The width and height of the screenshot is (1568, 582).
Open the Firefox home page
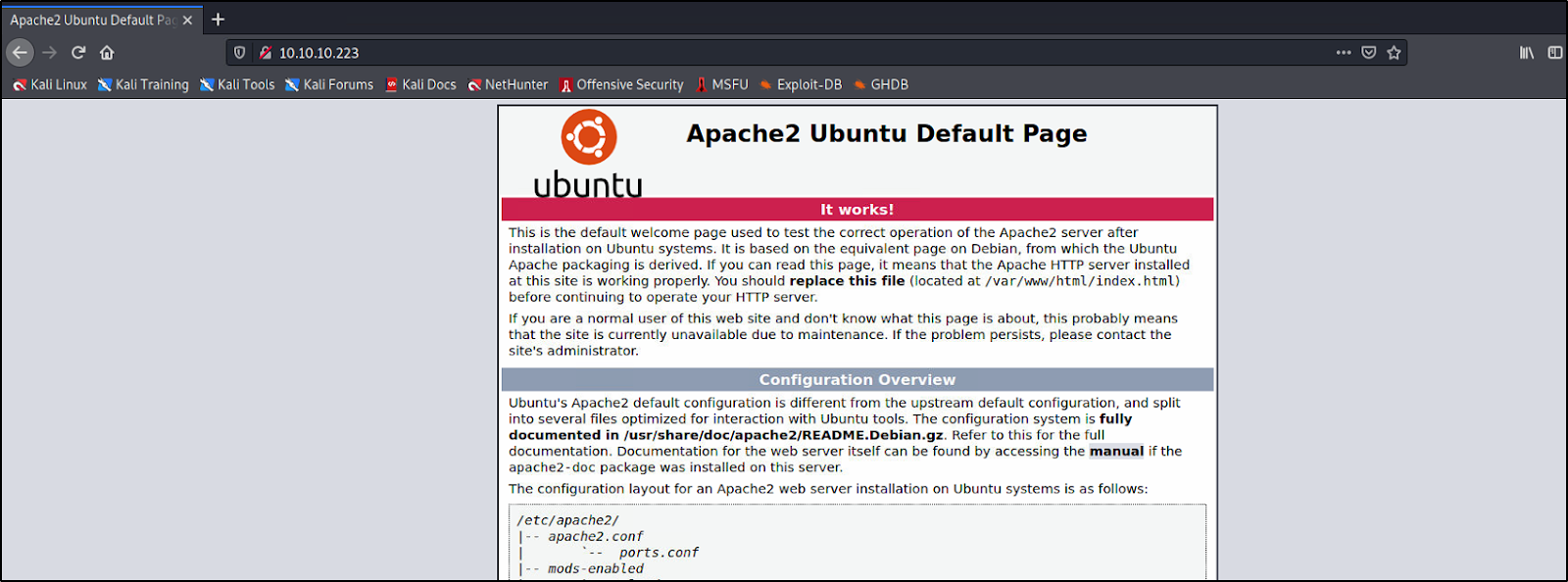click(x=107, y=52)
